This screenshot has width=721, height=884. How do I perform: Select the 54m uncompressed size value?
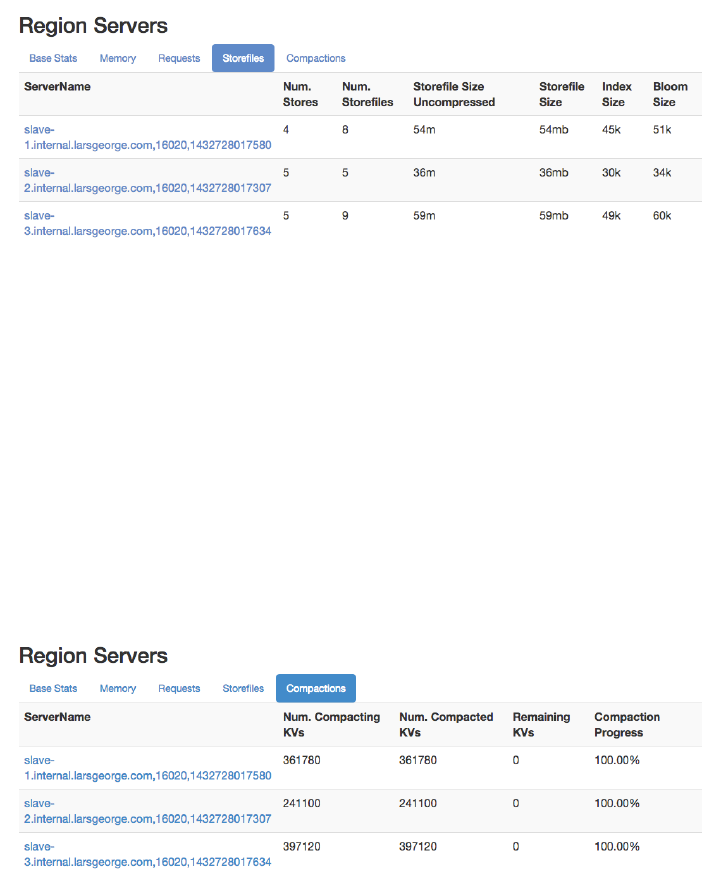[424, 130]
